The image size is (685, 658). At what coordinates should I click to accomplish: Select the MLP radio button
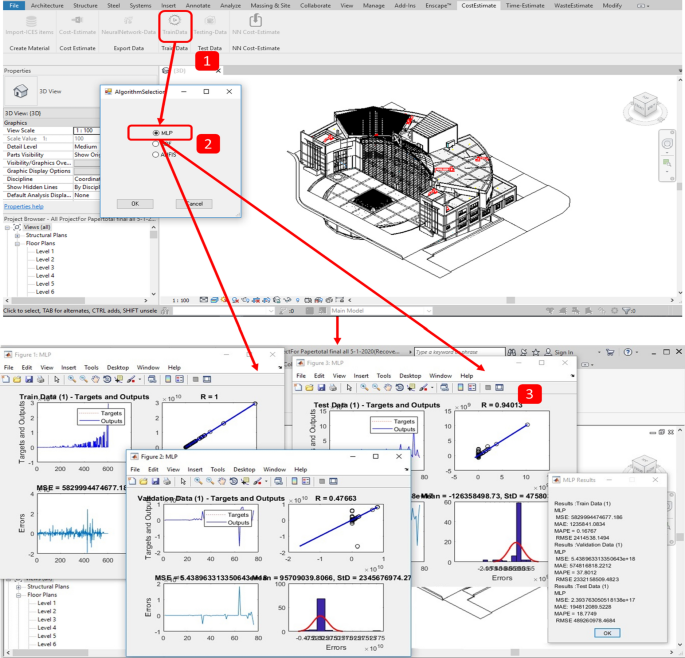156,133
